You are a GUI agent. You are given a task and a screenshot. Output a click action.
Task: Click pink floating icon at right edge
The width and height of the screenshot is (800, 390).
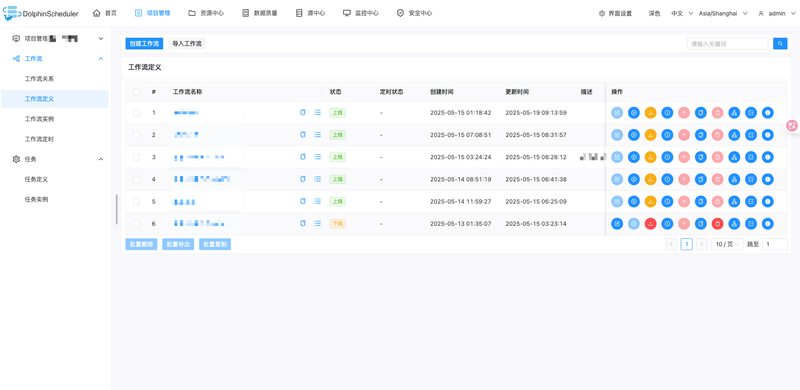click(x=792, y=125)
